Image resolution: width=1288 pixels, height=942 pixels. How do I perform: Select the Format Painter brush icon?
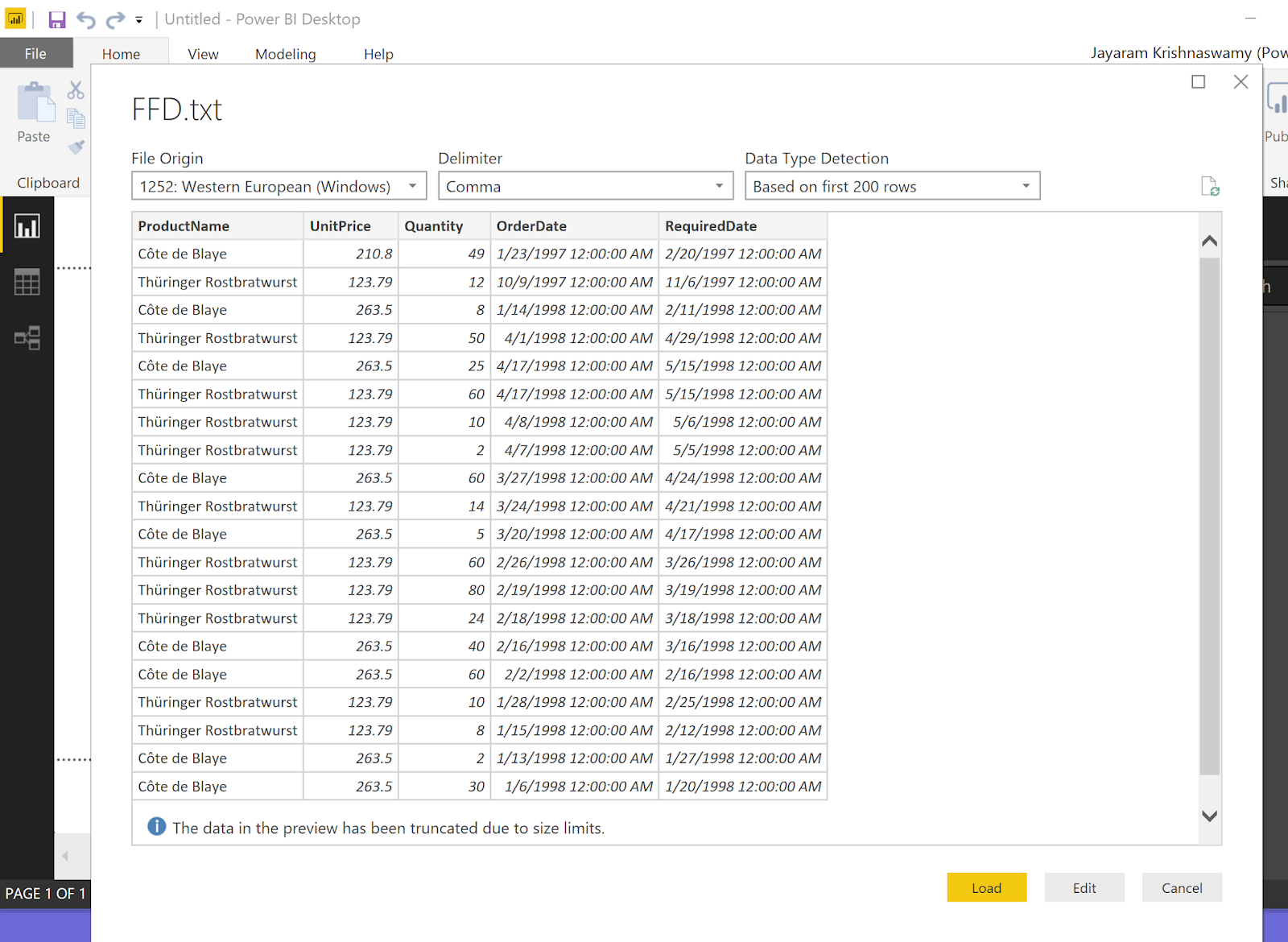(x=76, y=147)
